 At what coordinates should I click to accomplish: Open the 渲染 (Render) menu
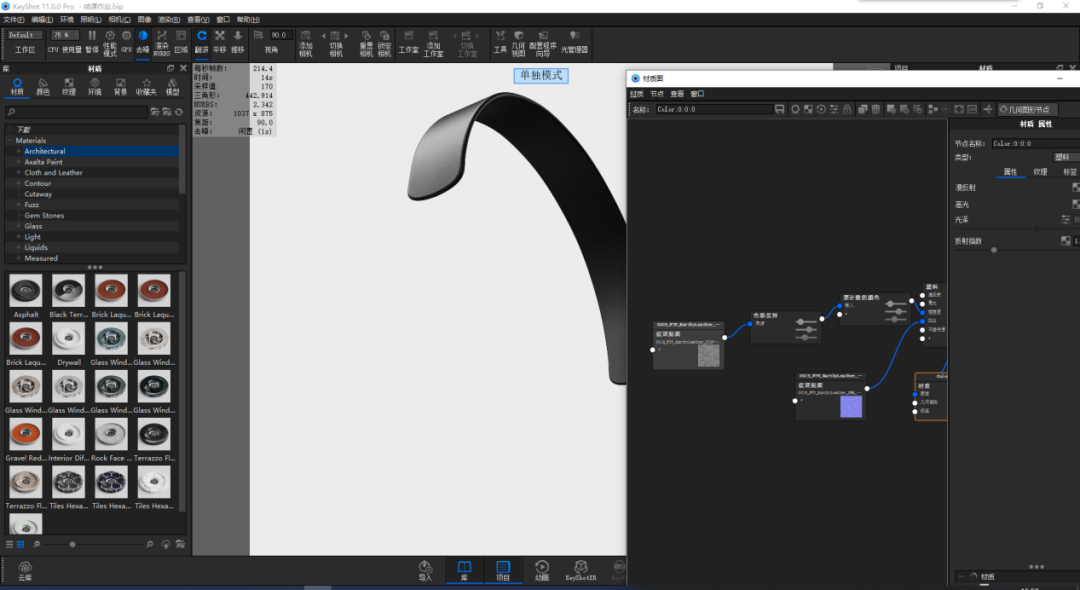(x=169, y=19)
